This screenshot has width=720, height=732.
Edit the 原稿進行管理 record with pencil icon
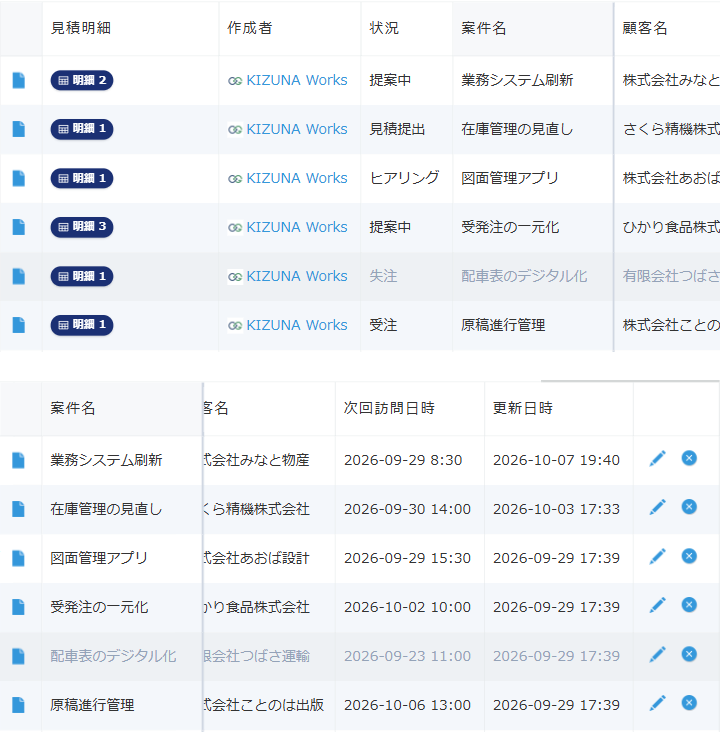pos(657,703)
